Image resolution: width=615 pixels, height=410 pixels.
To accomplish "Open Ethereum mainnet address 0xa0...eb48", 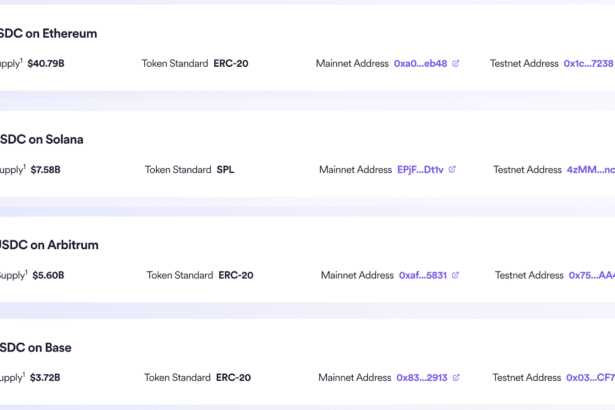I will coord(420,64).
